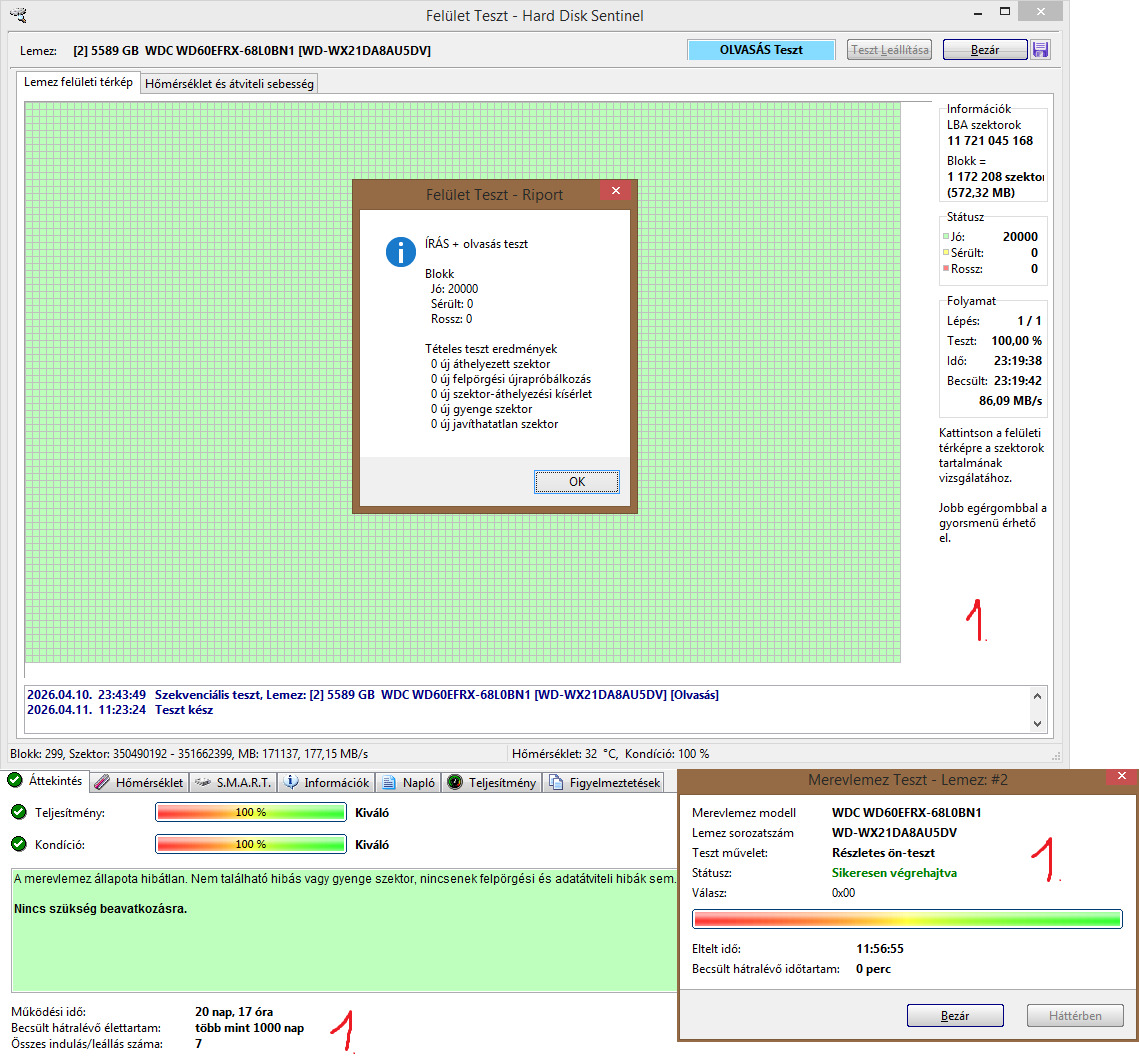1139x1062 pixels.
Task: Close the Felület Teszt - Riport dialog
Action: pos(615,190)
